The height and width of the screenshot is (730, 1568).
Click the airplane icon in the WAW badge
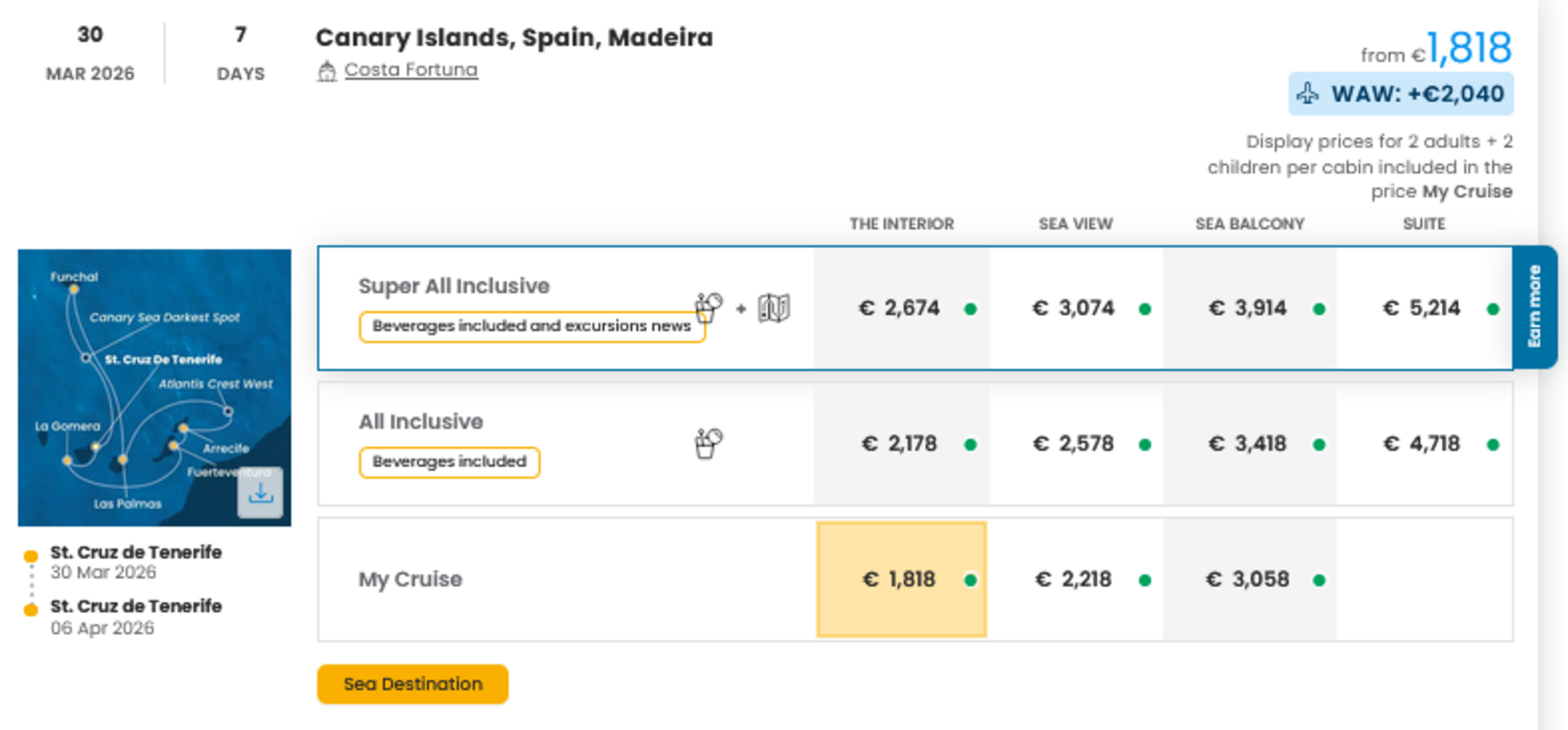click(x=1308, y=93)
